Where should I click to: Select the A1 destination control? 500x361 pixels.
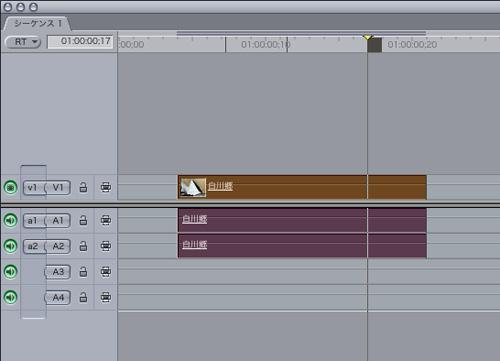tap(58, 221)
